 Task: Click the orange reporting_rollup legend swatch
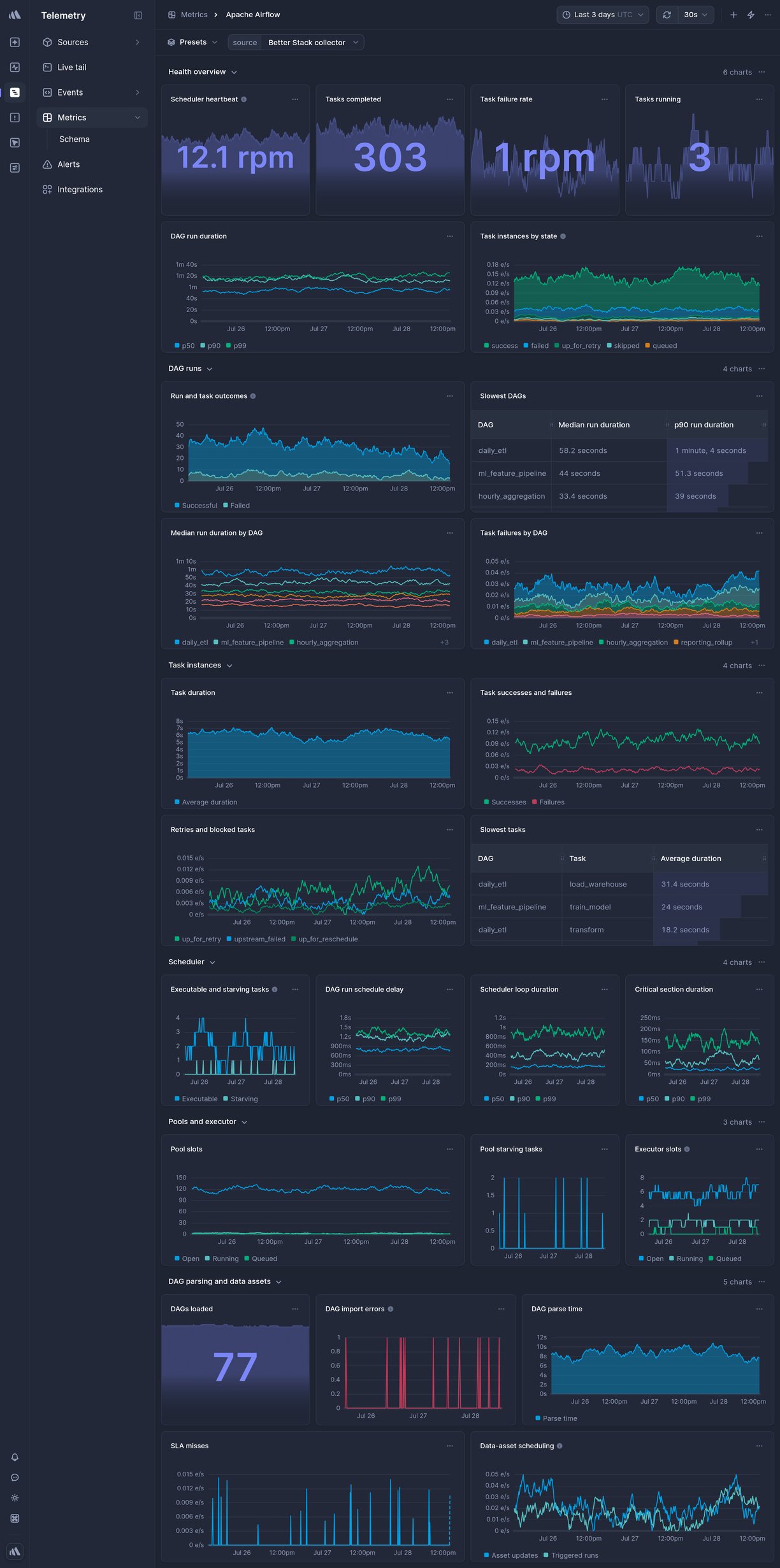coord(676,643)
